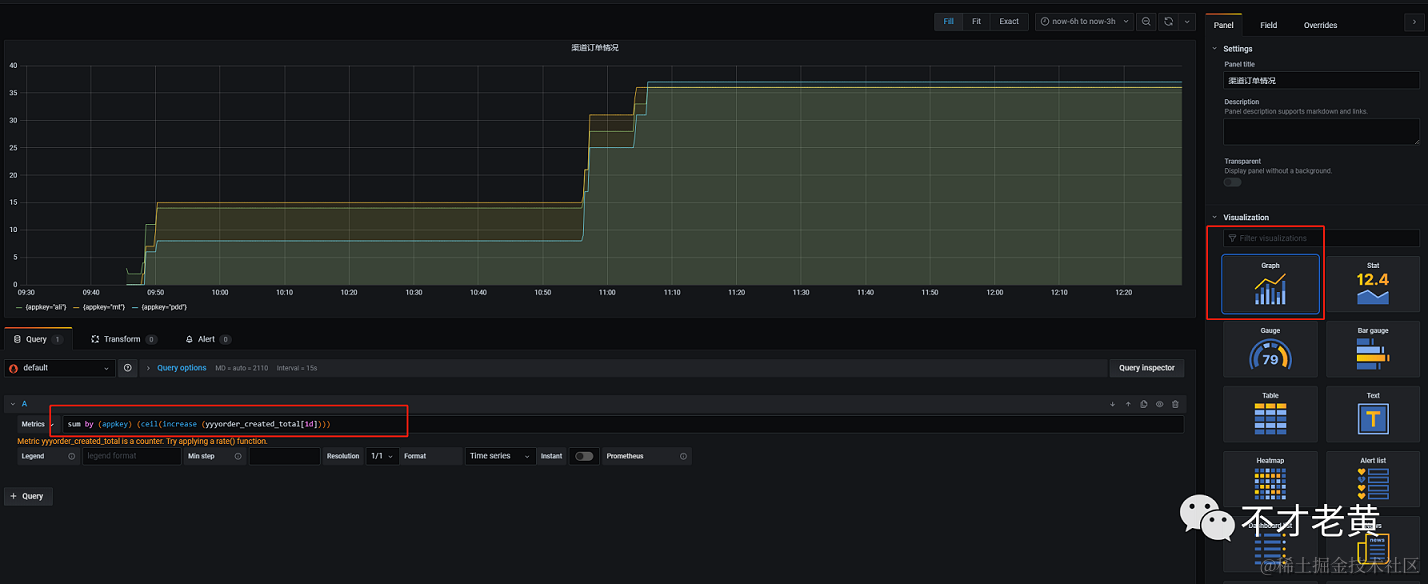
Task: Click the Min step input field
Action: 285,456
